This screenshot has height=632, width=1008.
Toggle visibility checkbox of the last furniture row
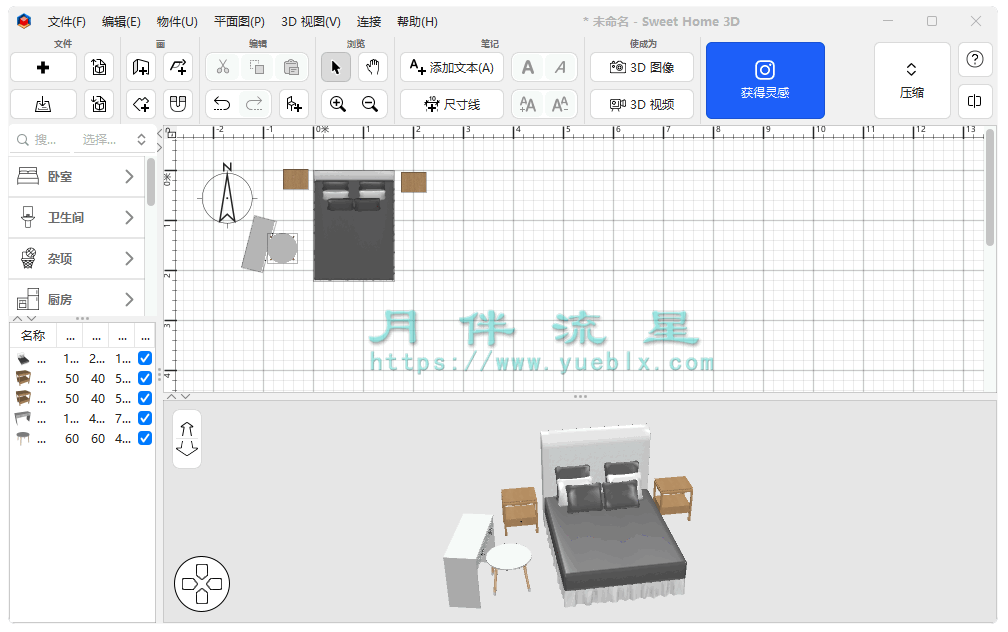tap(145, 438)
